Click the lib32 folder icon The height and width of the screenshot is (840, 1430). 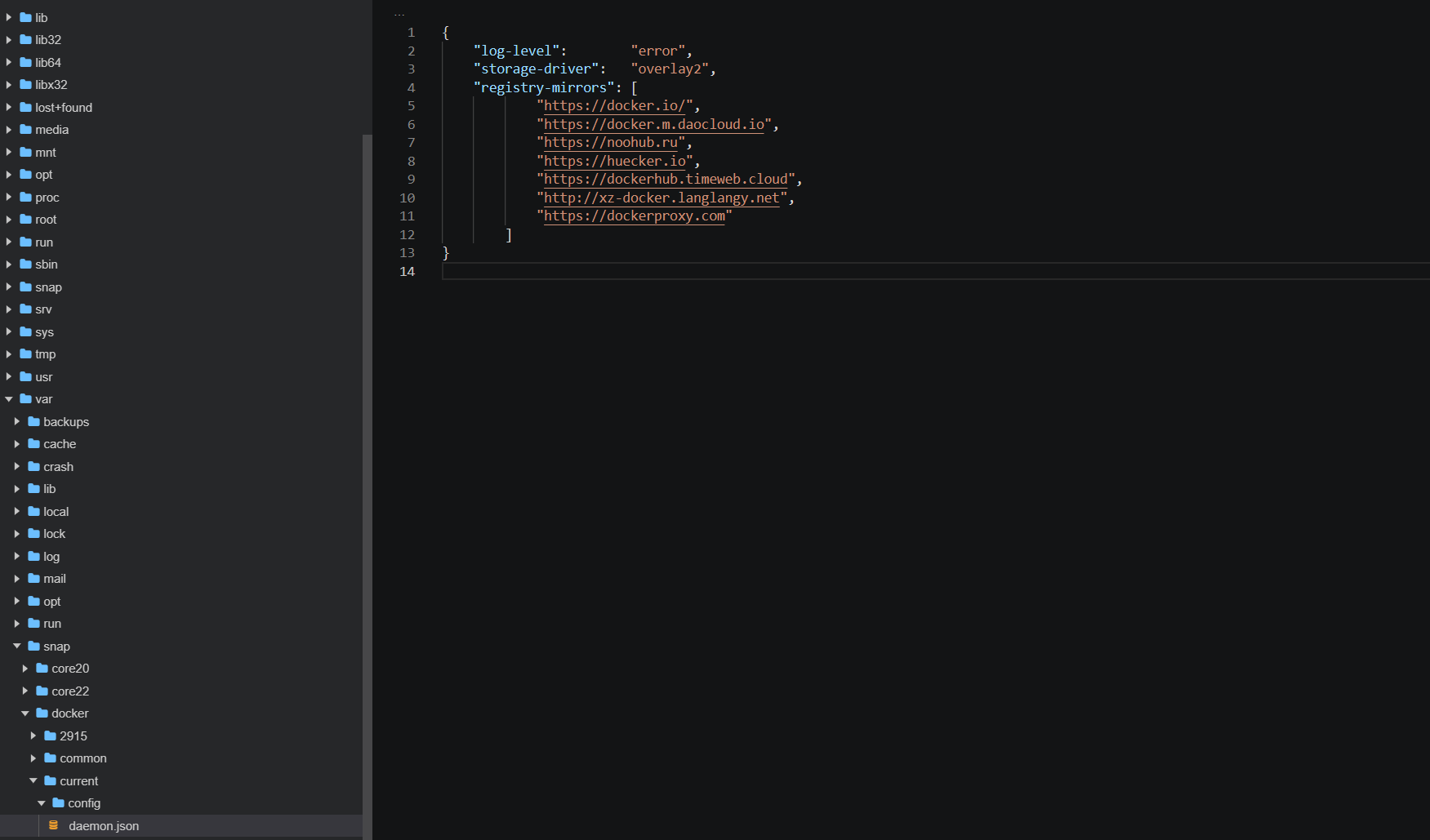point(25,39)
